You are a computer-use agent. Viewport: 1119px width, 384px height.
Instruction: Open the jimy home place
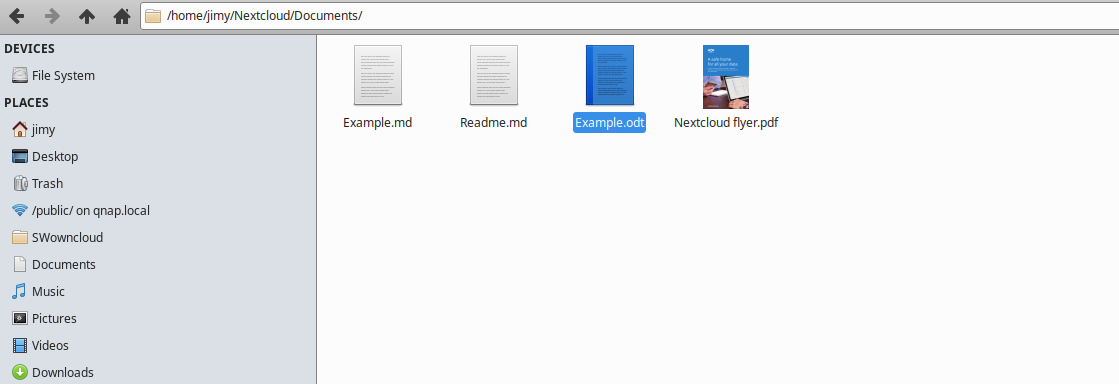coord(158,130)
